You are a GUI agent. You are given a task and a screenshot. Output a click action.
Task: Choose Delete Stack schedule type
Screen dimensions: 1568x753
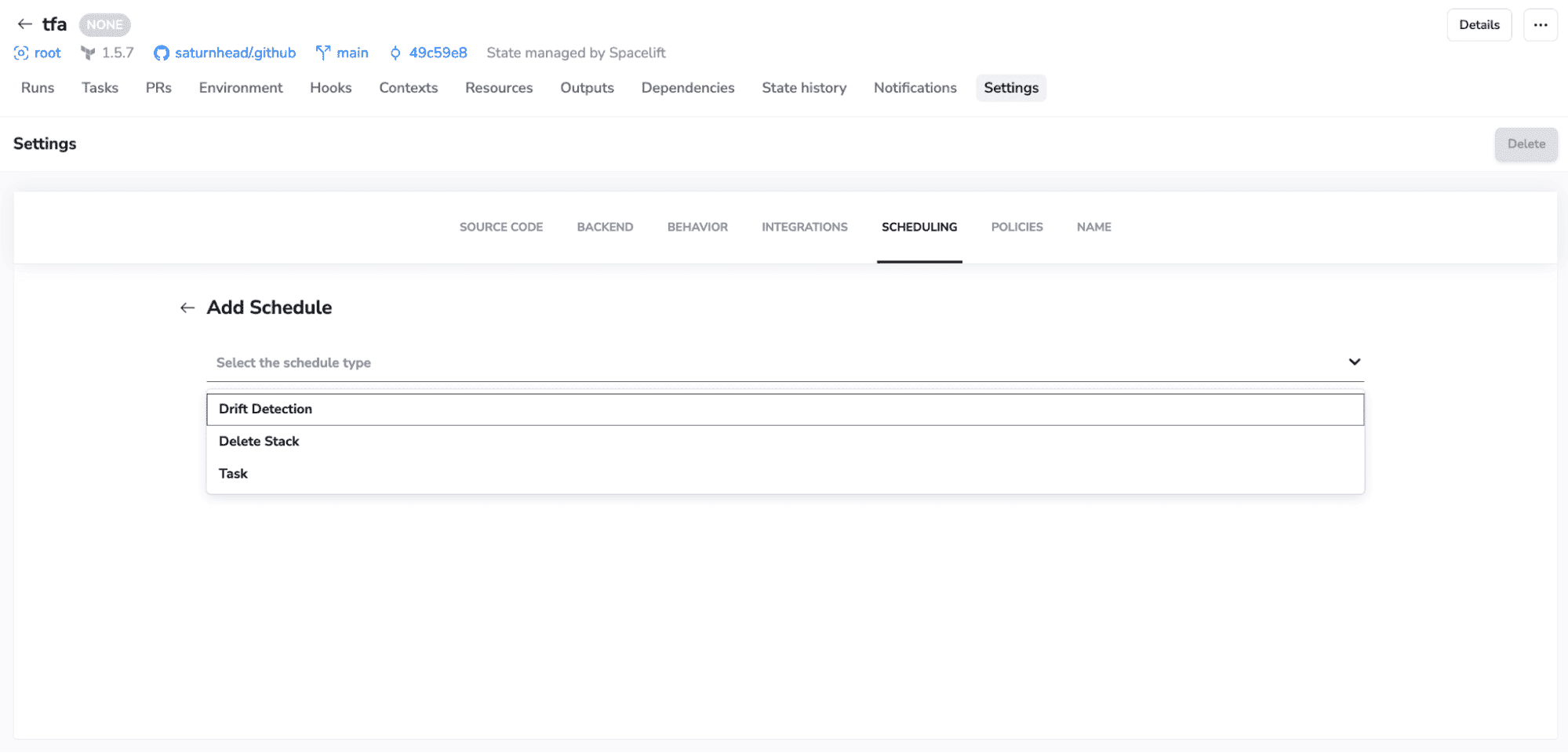pyautogui.click(x=785, y=442)
